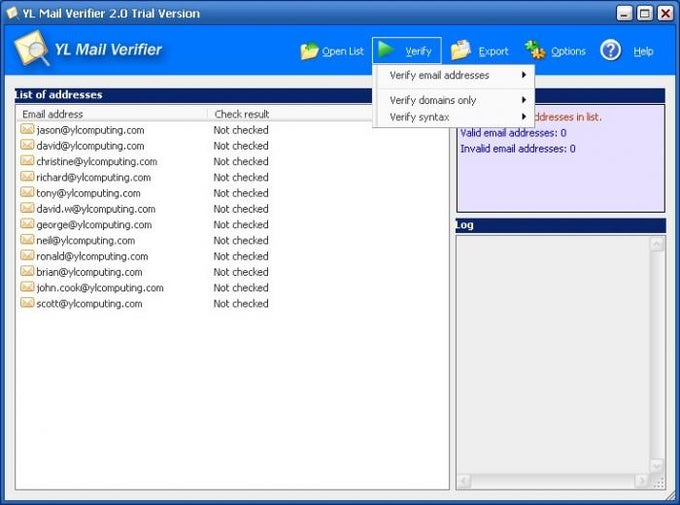680x505 pixels.
Task: Select the ronald@ylcomputing.com address
Action: (92, 256)
